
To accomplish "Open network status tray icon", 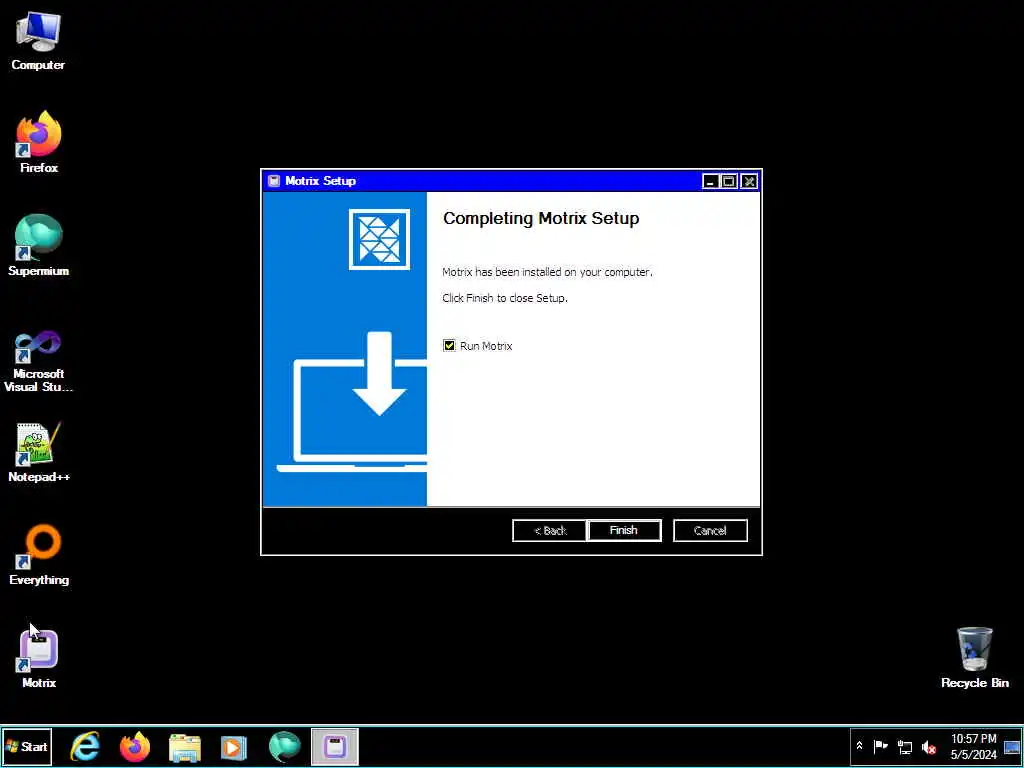I will point(904,746).
